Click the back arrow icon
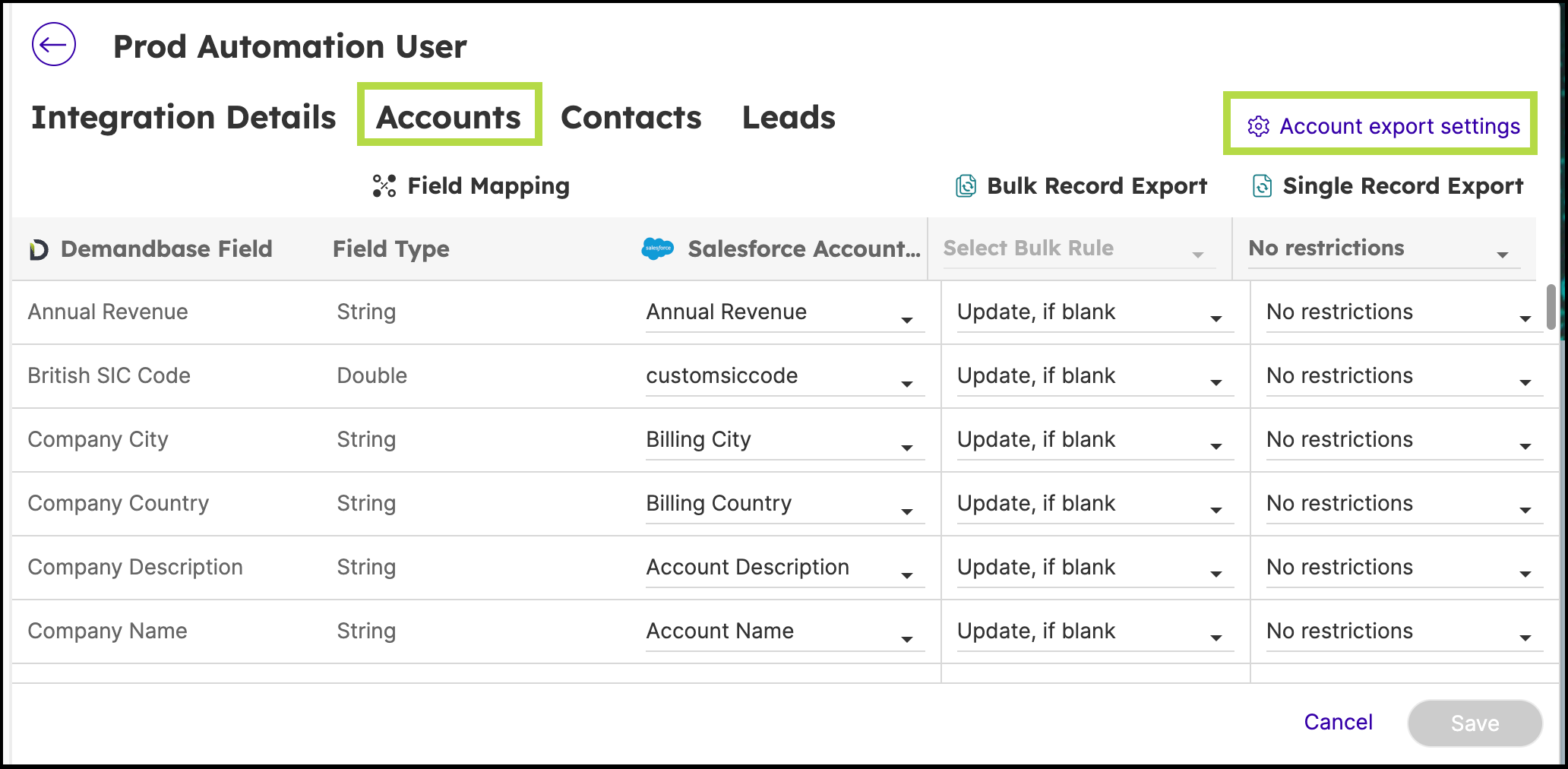 (x=54, y=45)
